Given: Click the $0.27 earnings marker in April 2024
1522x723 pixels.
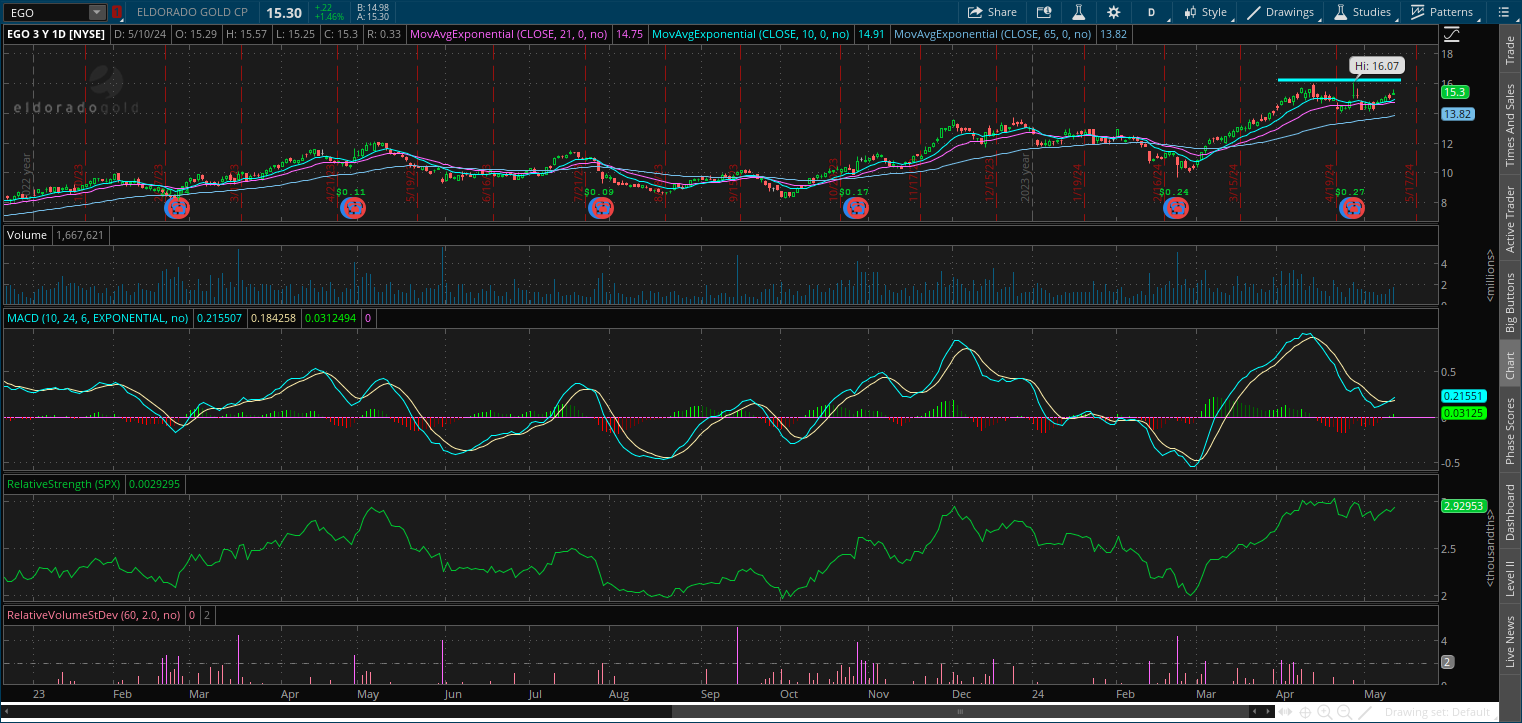Looking at the screenshot, I should [1351, 208].
